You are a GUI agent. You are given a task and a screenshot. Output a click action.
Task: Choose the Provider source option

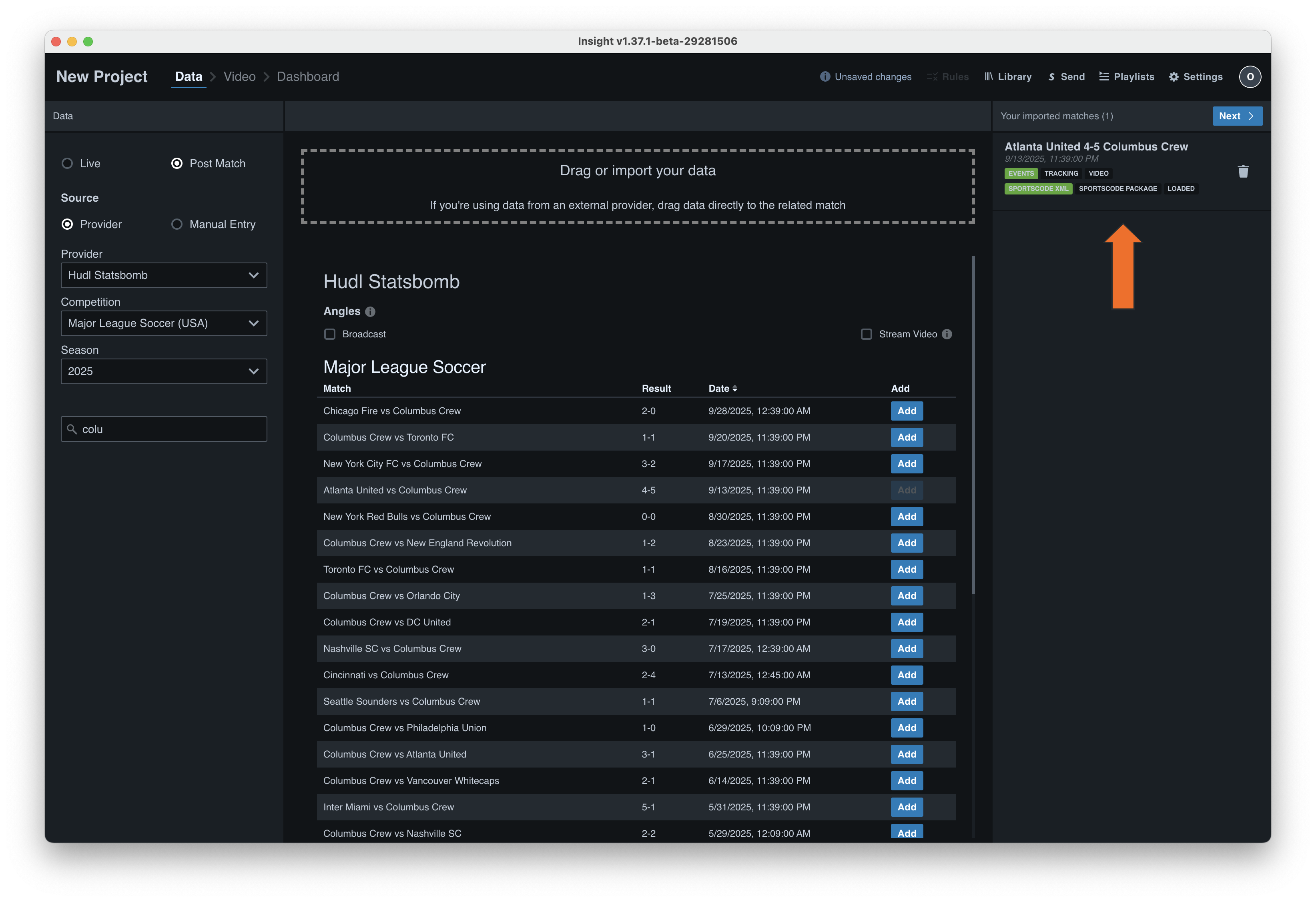(x=67, y=224)
